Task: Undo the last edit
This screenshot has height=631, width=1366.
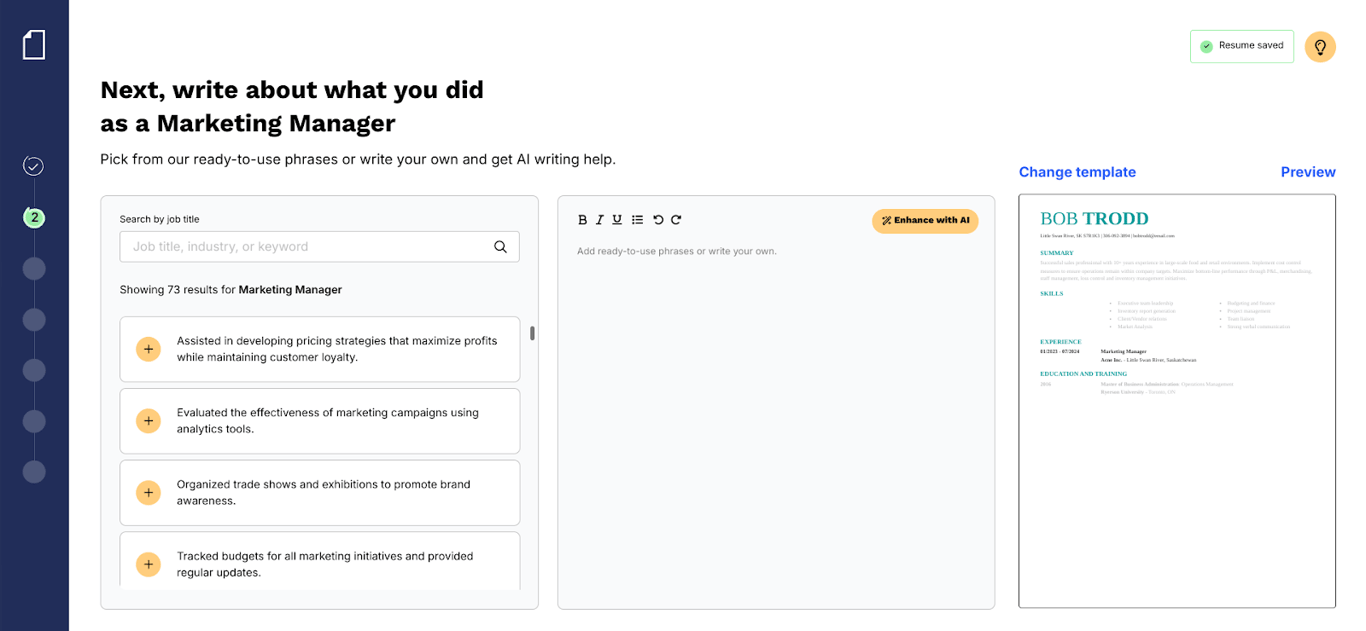Action: click(x=658, y=220)
